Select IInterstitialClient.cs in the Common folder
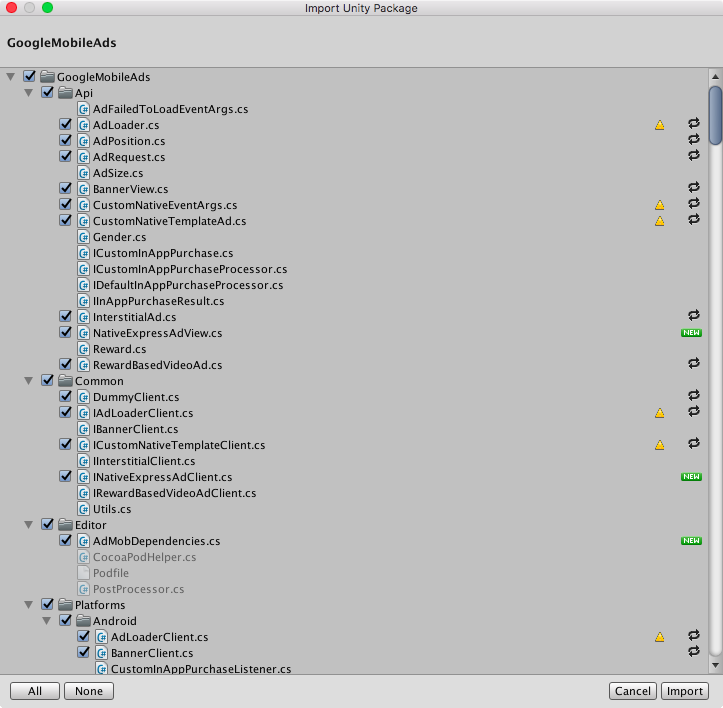 [354, 461]
